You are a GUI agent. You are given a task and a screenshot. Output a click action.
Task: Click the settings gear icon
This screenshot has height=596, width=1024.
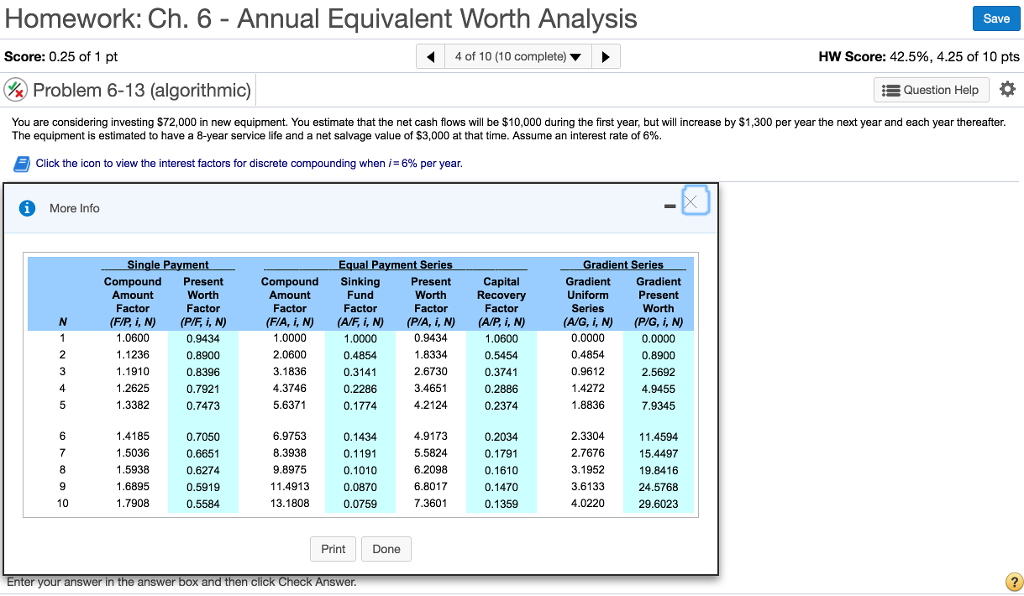(1007, 89)
